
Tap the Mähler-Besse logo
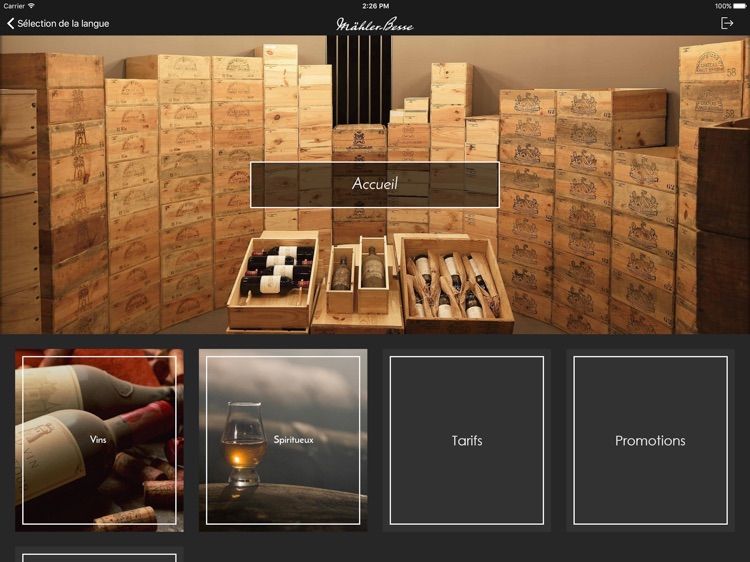tap(375, 24)
